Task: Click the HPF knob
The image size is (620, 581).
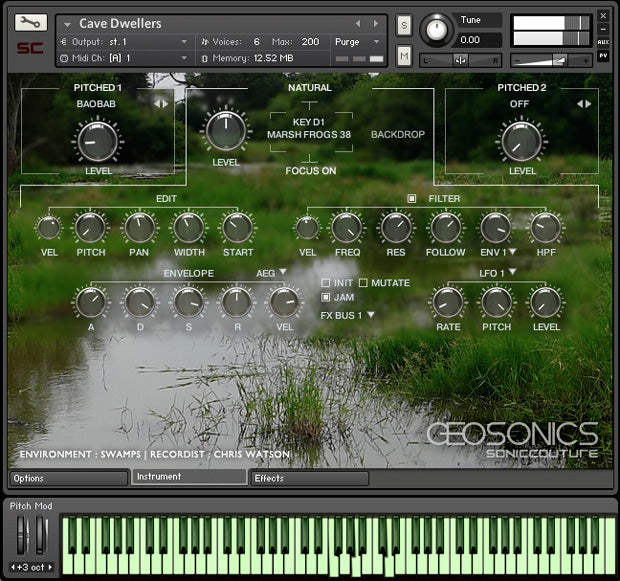Action: pyautogui.click(x=545, y=228)
